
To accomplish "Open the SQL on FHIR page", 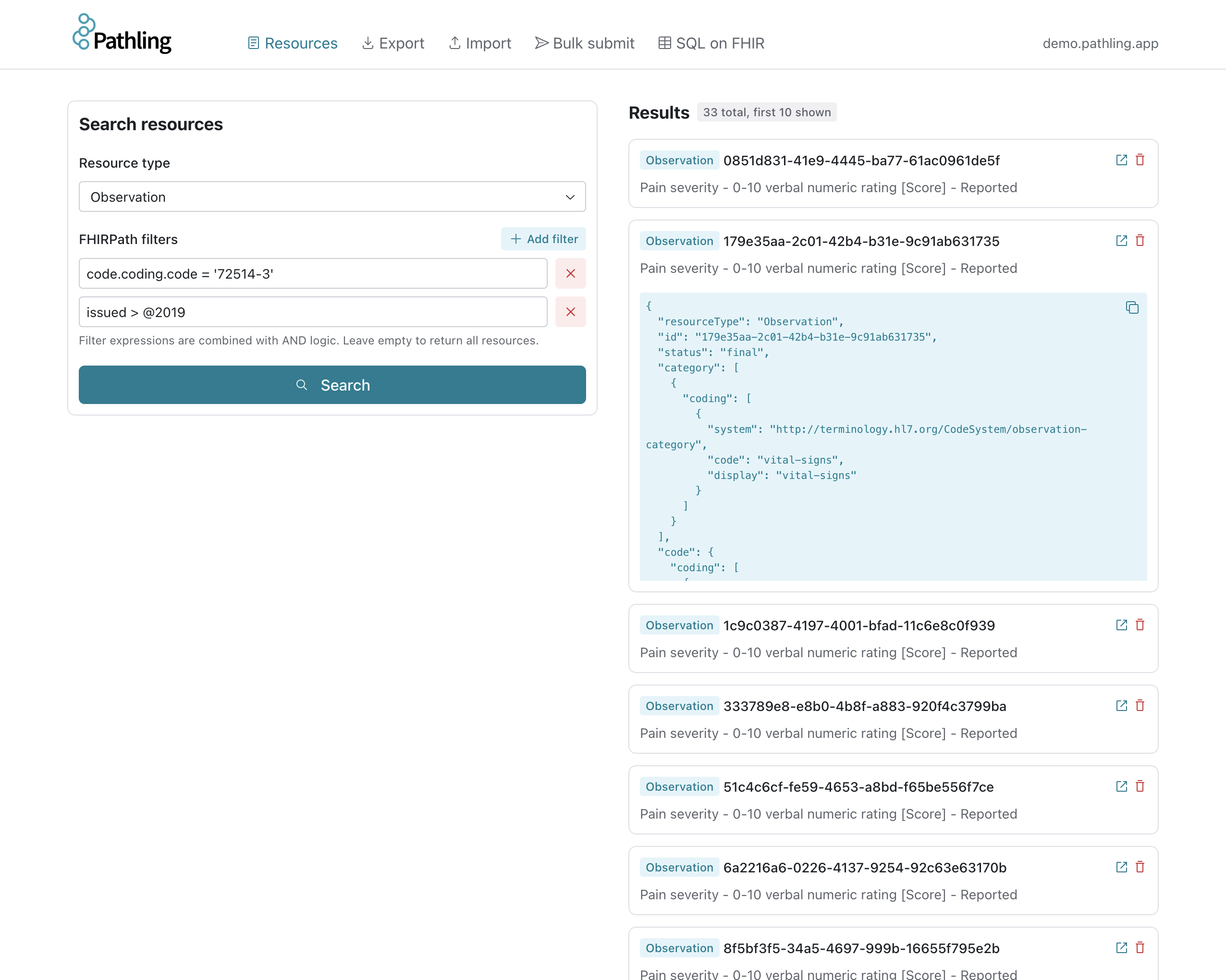I will click(x=711, y=43).
